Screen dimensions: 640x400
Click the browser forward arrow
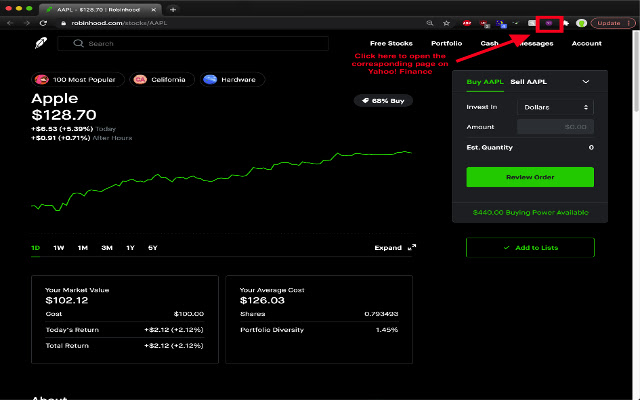point(27,23)
